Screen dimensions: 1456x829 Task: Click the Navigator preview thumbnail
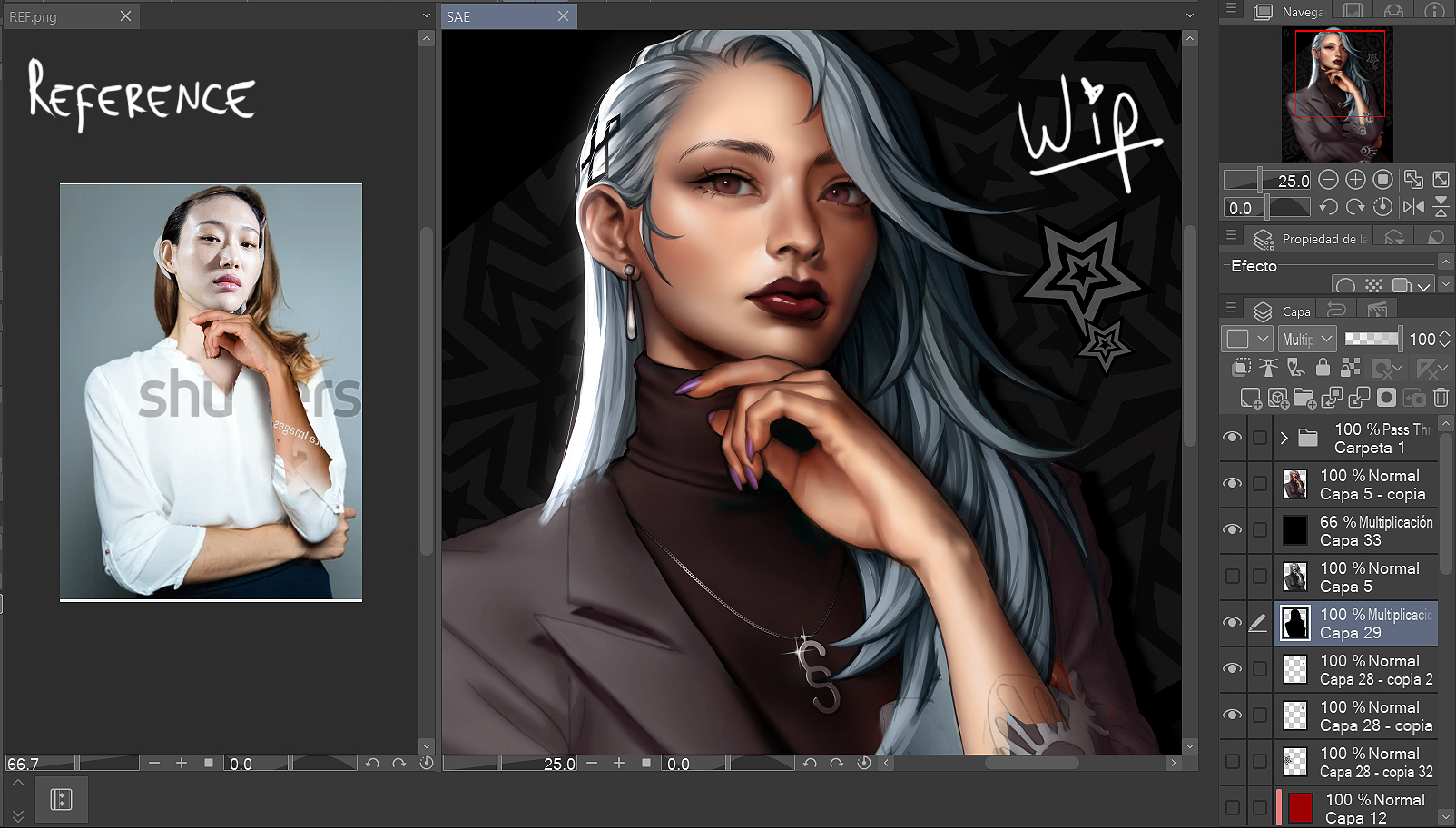point(1336,94)
